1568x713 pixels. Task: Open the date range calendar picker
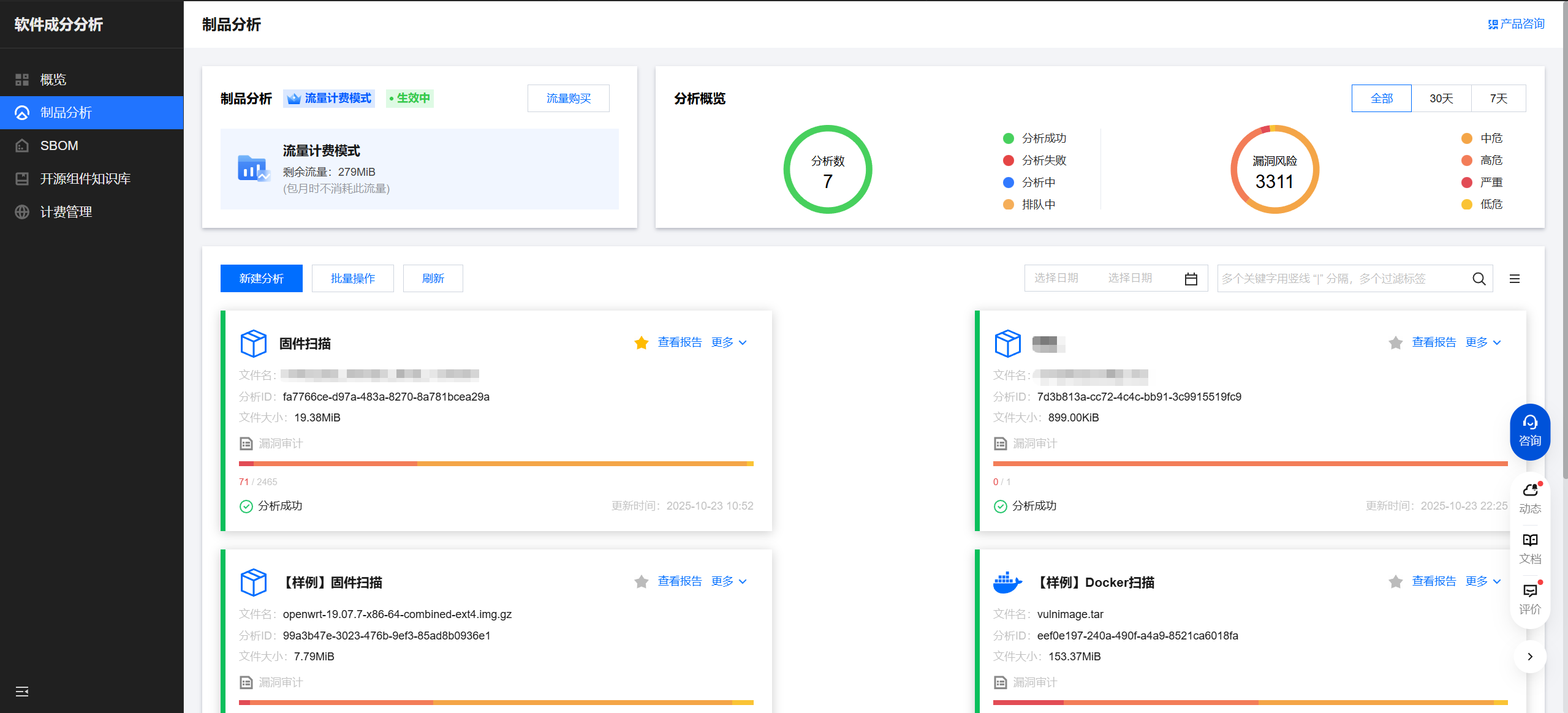pos(1191,279)
